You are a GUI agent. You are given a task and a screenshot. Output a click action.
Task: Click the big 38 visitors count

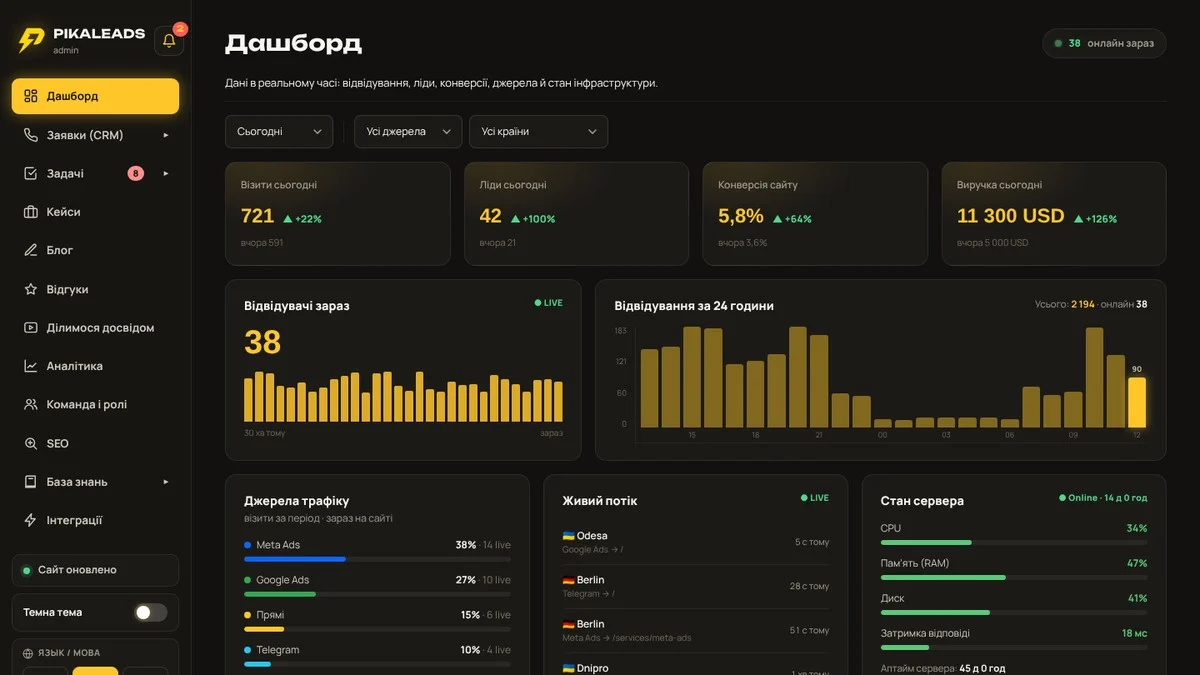pos(262,343)
